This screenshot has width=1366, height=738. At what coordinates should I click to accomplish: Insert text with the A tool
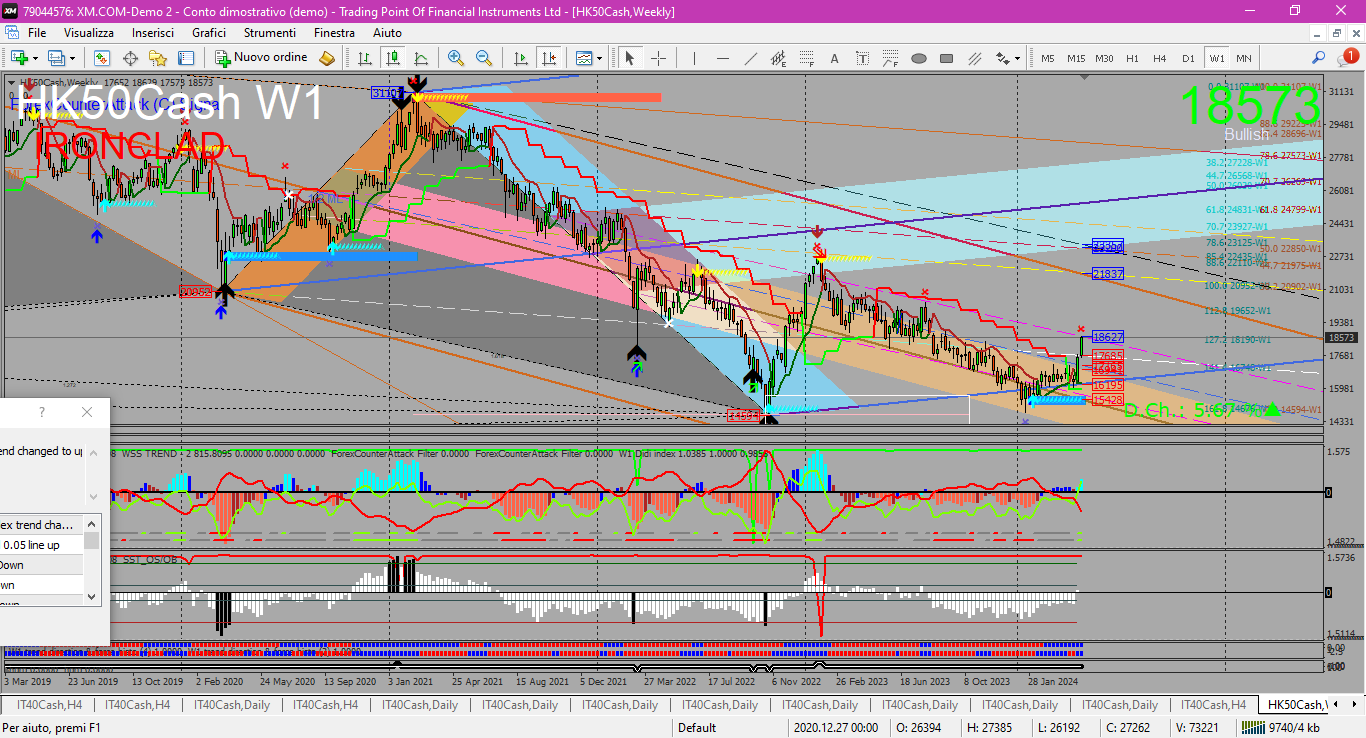835,58
